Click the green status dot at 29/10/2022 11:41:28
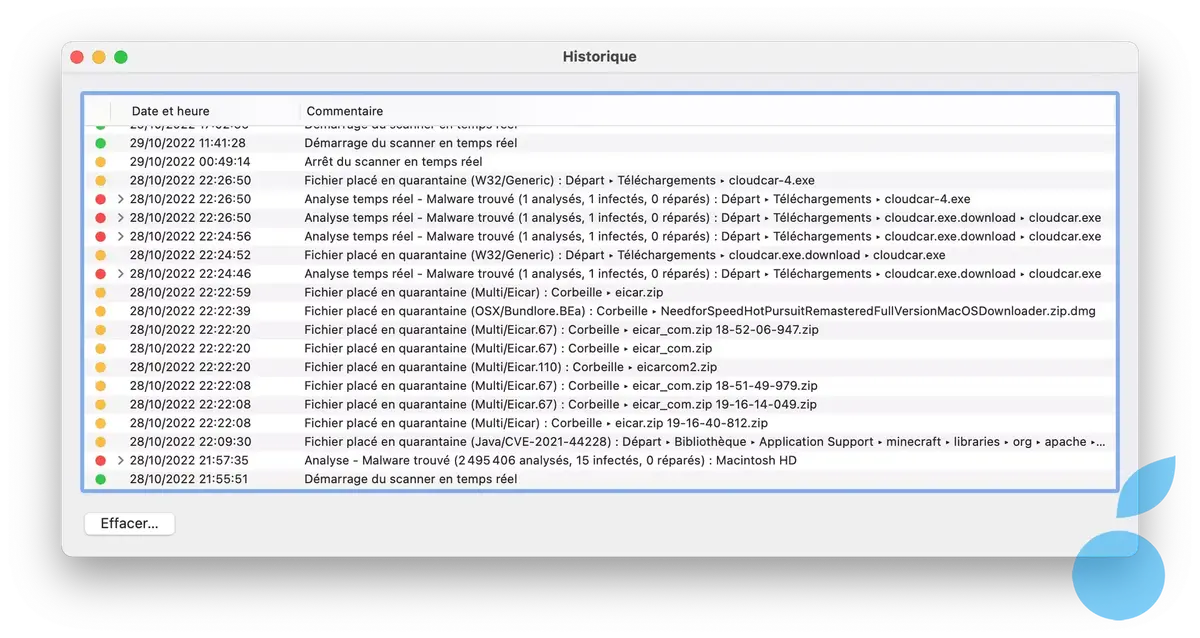 tap(100, 143)
